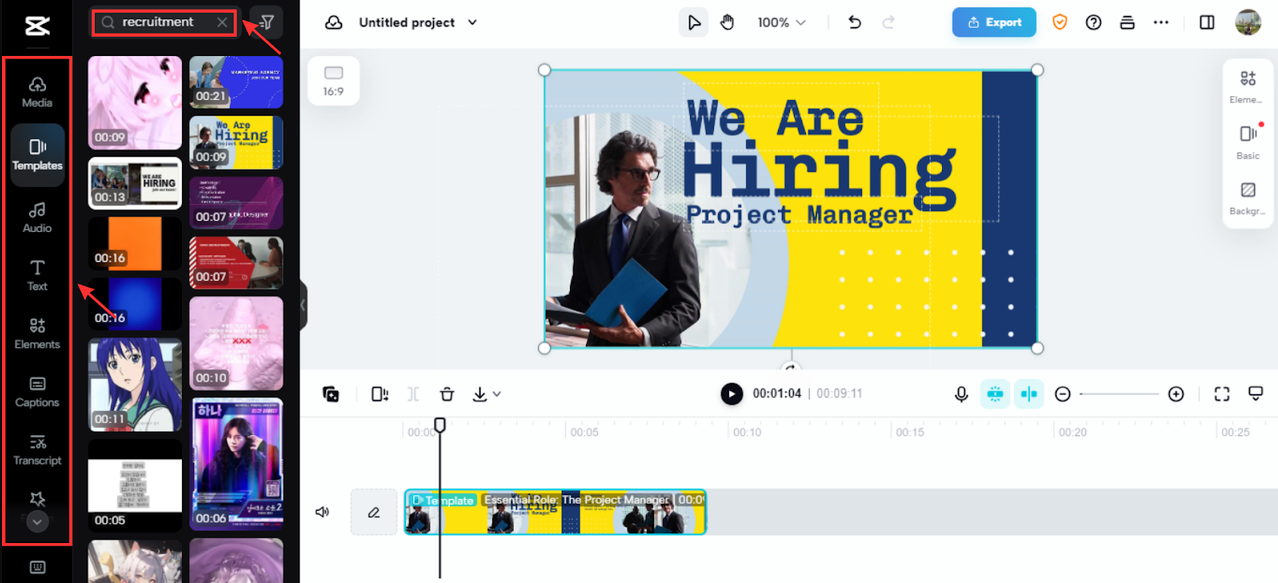Viewport: 1278px width, 583px height.
Task: Clear the recruitment search text
Action: coord(222,22)
